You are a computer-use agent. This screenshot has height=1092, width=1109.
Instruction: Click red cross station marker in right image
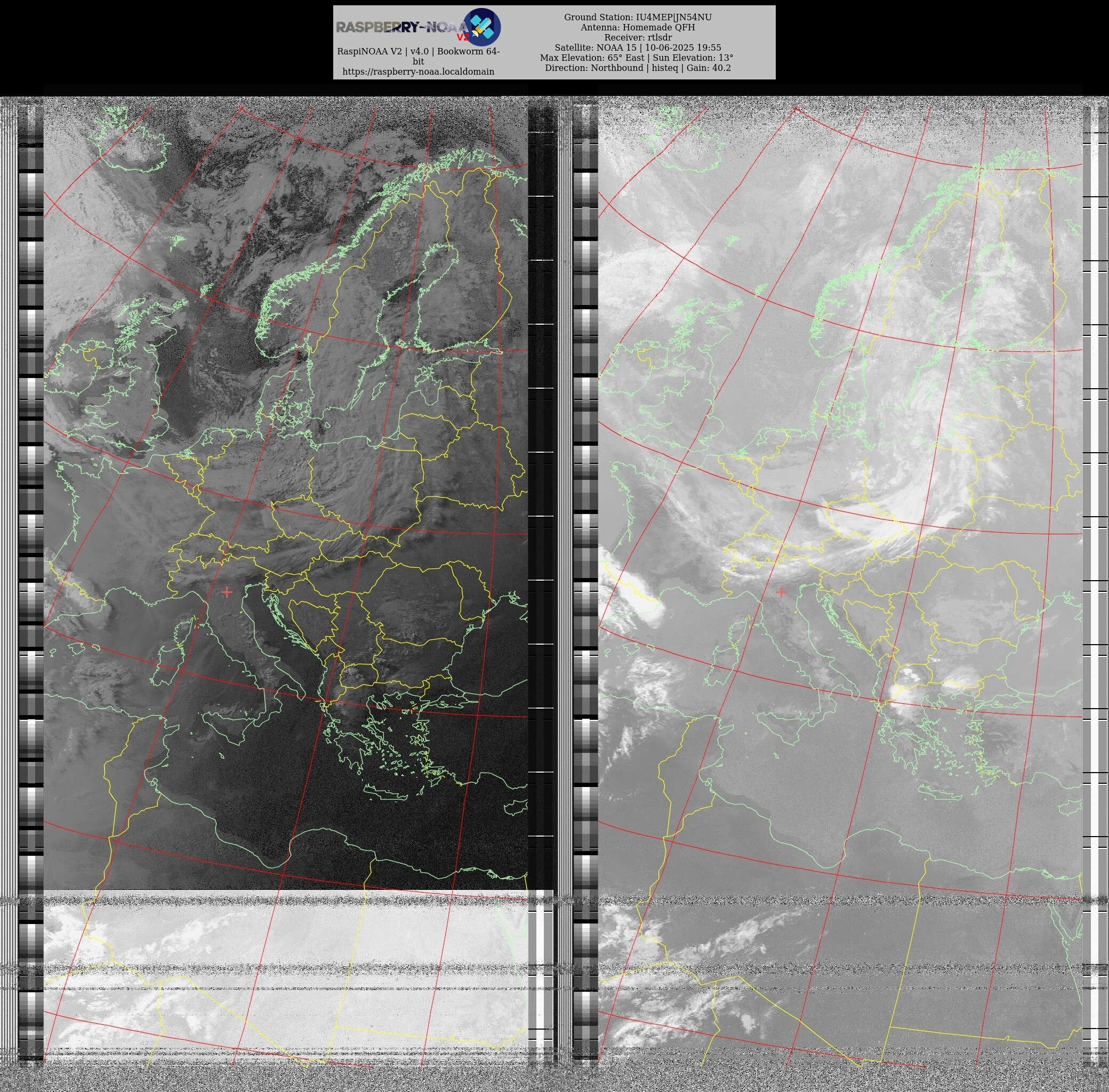[x=781, y=591]
